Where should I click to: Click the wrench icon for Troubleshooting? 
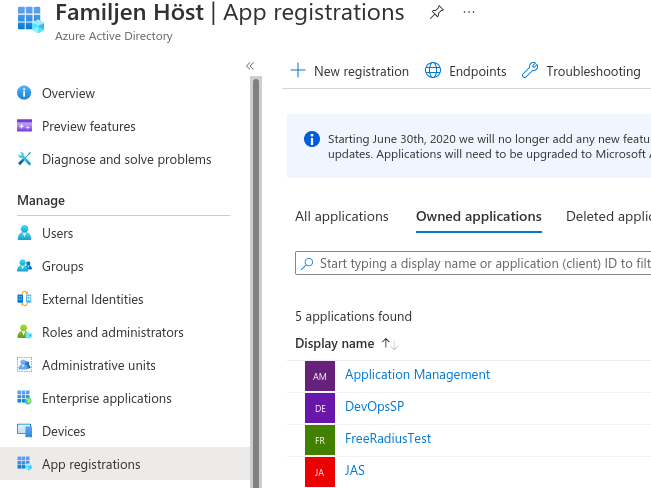pyautogui.click(x=530, y=70)
